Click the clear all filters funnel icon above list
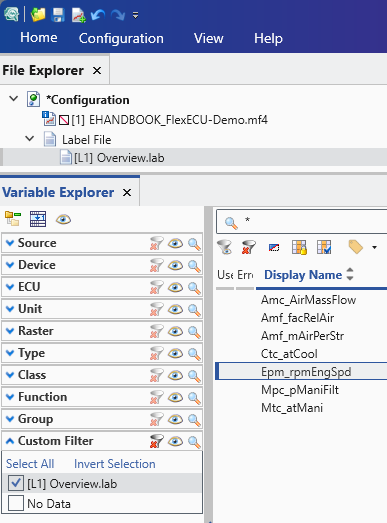 click(x=249, y=247)
